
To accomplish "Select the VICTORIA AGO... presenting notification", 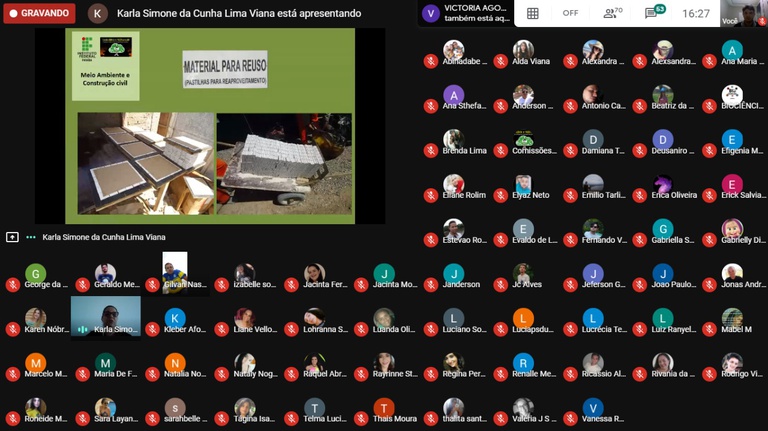I will click(x=465, y=13).
